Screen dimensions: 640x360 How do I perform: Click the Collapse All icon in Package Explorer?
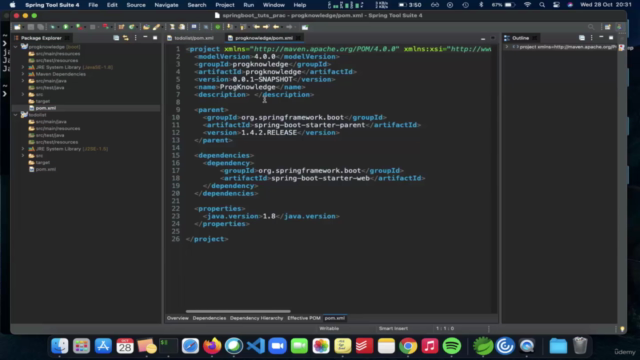(x=116, y=38)
